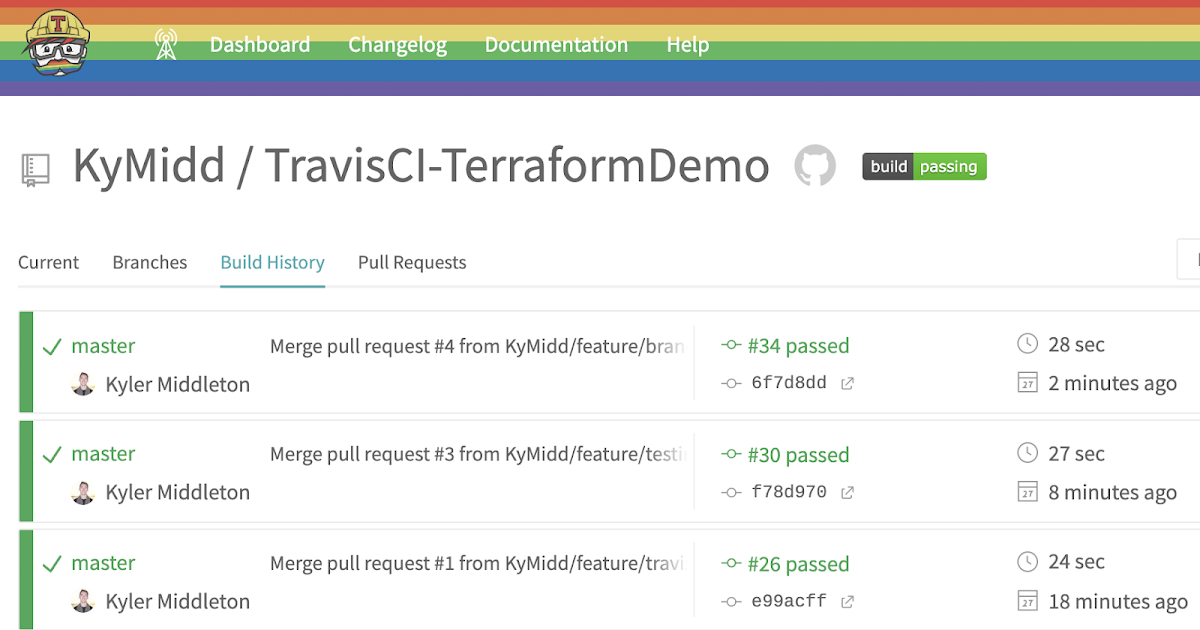Open the f78d970 commit link
Image resolution: width=1200 pixels, height=630 pixels.
[x=789, y=491]
